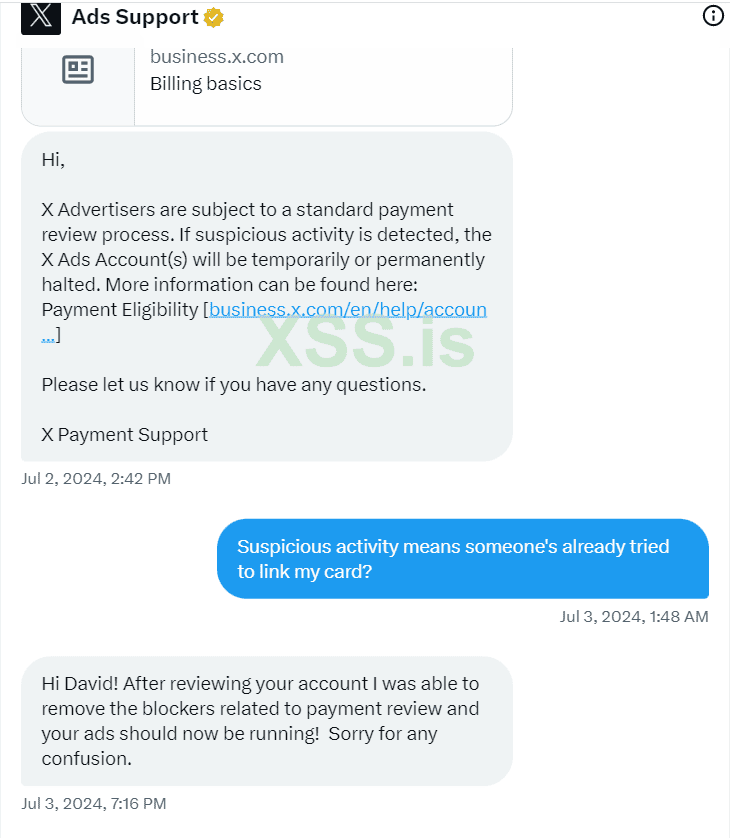Viewport: 730px width, 838px height.
Task: Click the Jul 3, 2024, 7:16 PM timestamp
Action: [94, 804]
